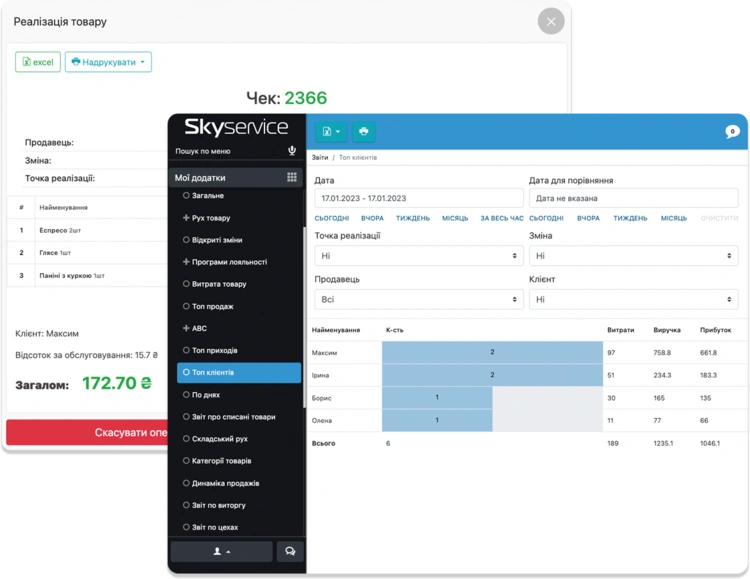Image resolution: width=750 pixels, height=579 pixels.
Task: Click the green excel button in receipt
Action: click(x=38, y=62)
